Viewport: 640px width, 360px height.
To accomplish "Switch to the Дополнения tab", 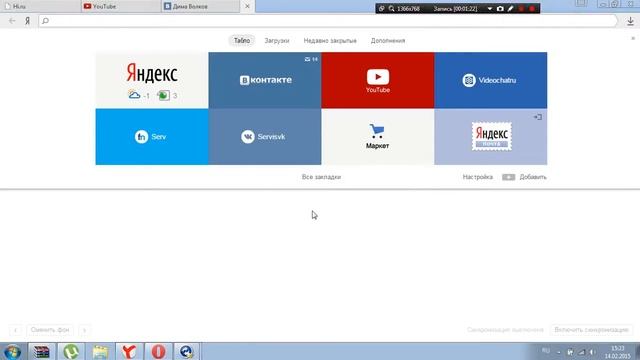I will click(388, 40).
